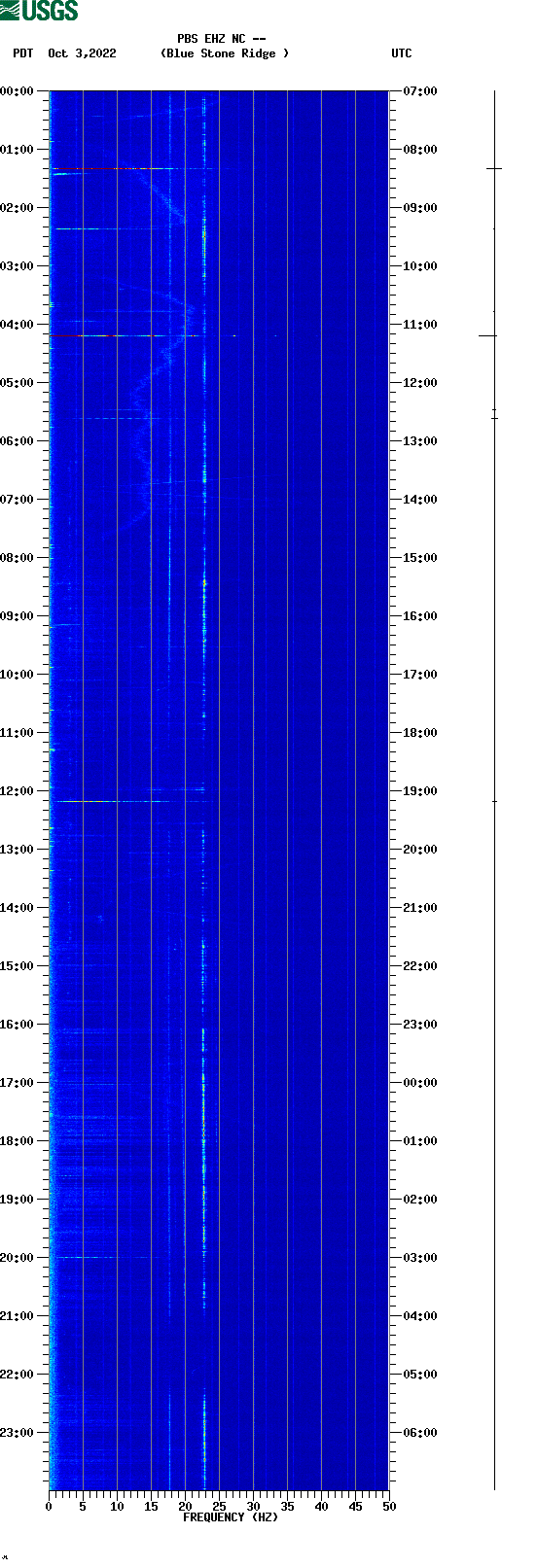
Task: Click the '08:00' UTC time label
Action: coord(420,150)
